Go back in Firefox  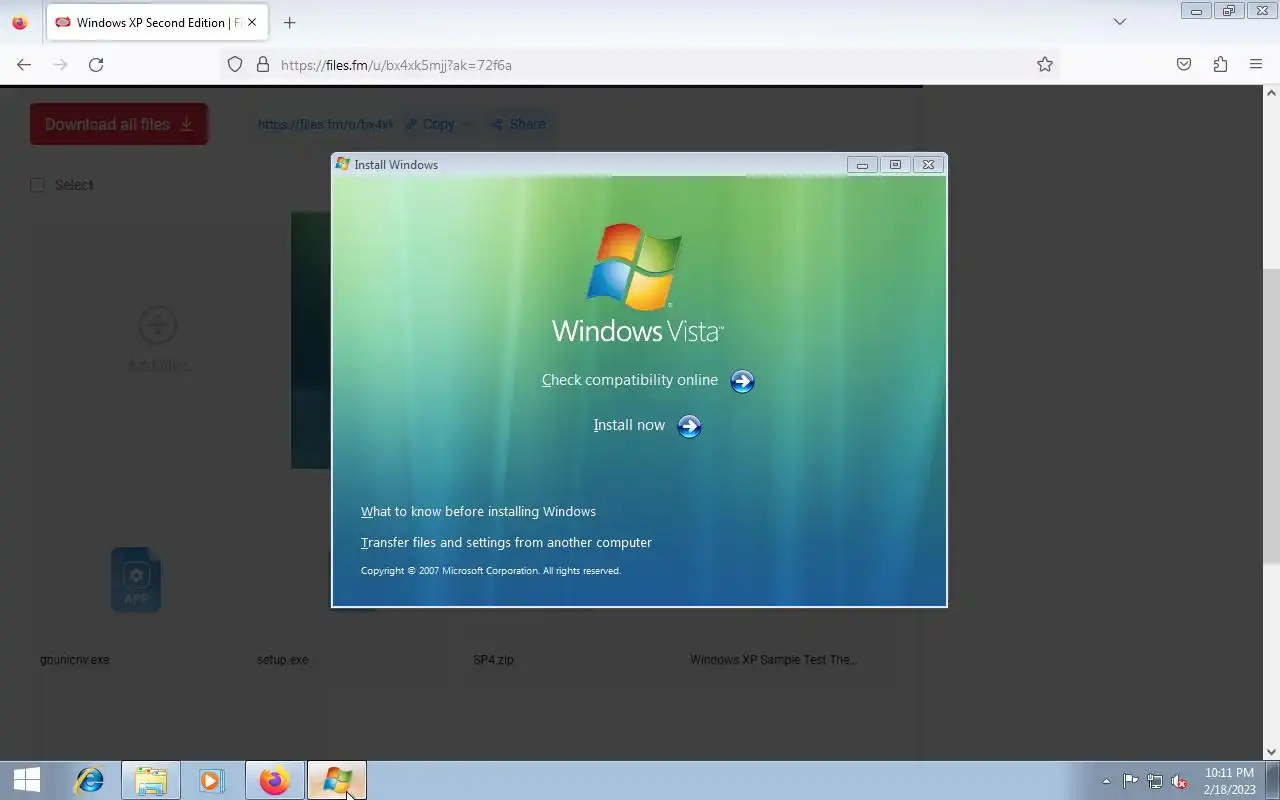pyautogui.click(x=24, y=65)
